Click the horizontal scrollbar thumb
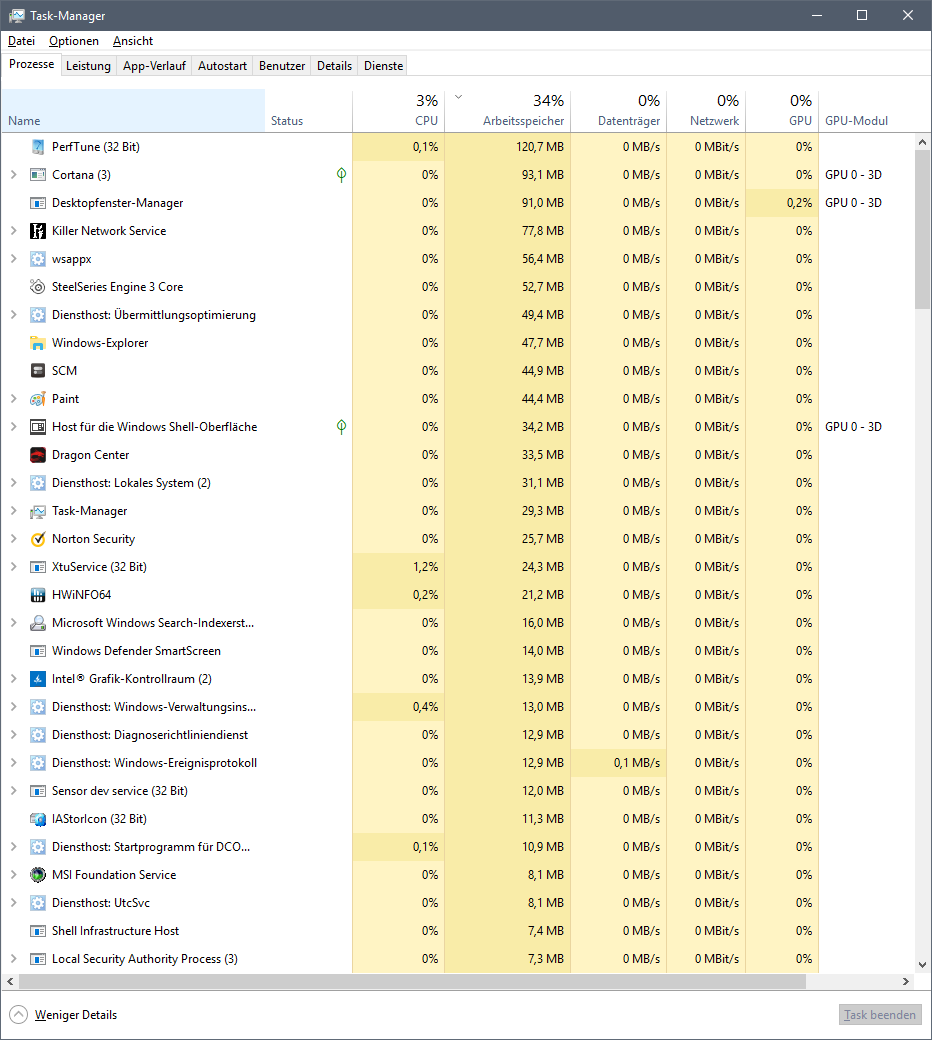 tap(413, 981)
